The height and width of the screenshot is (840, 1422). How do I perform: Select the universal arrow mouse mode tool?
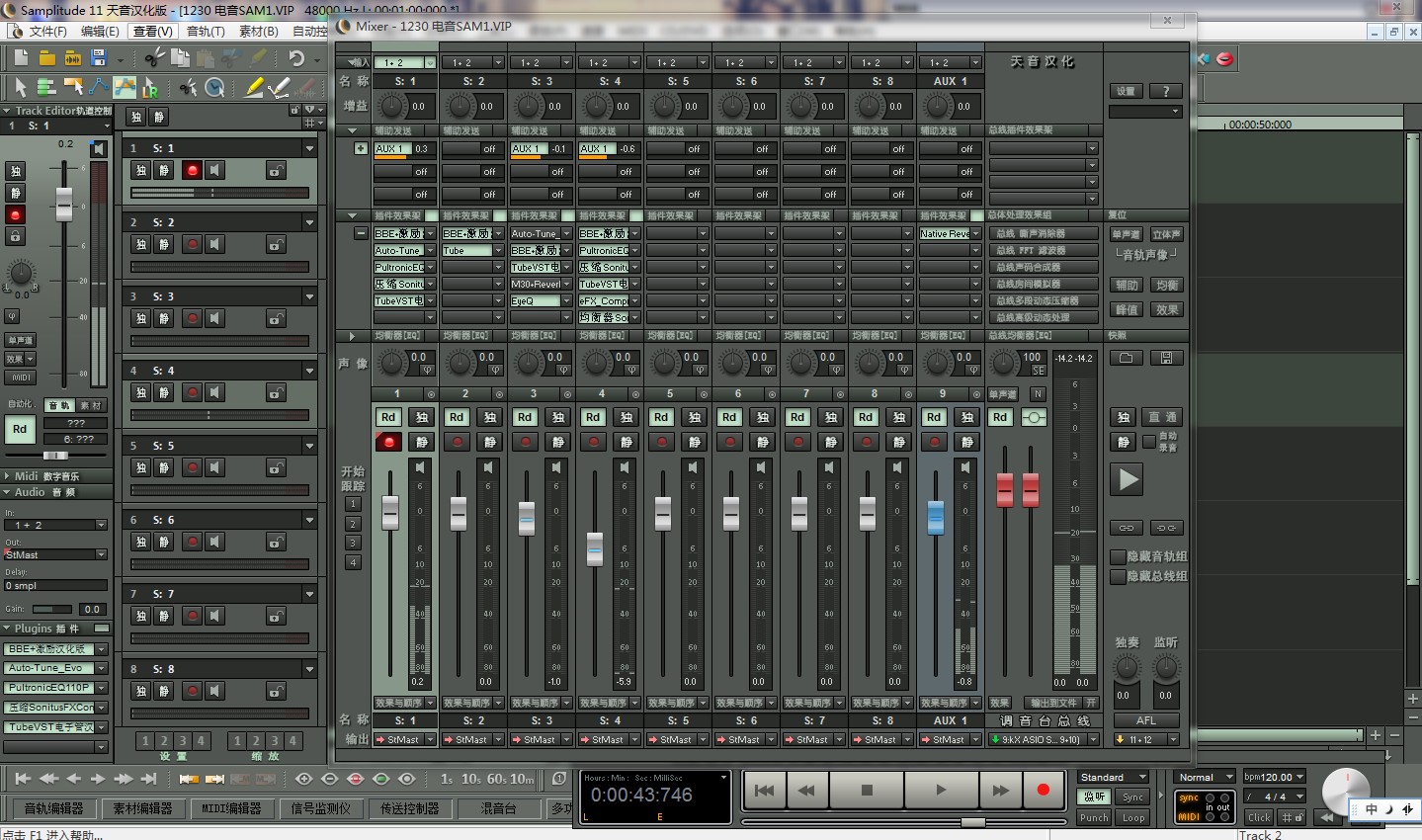(21, 88)
